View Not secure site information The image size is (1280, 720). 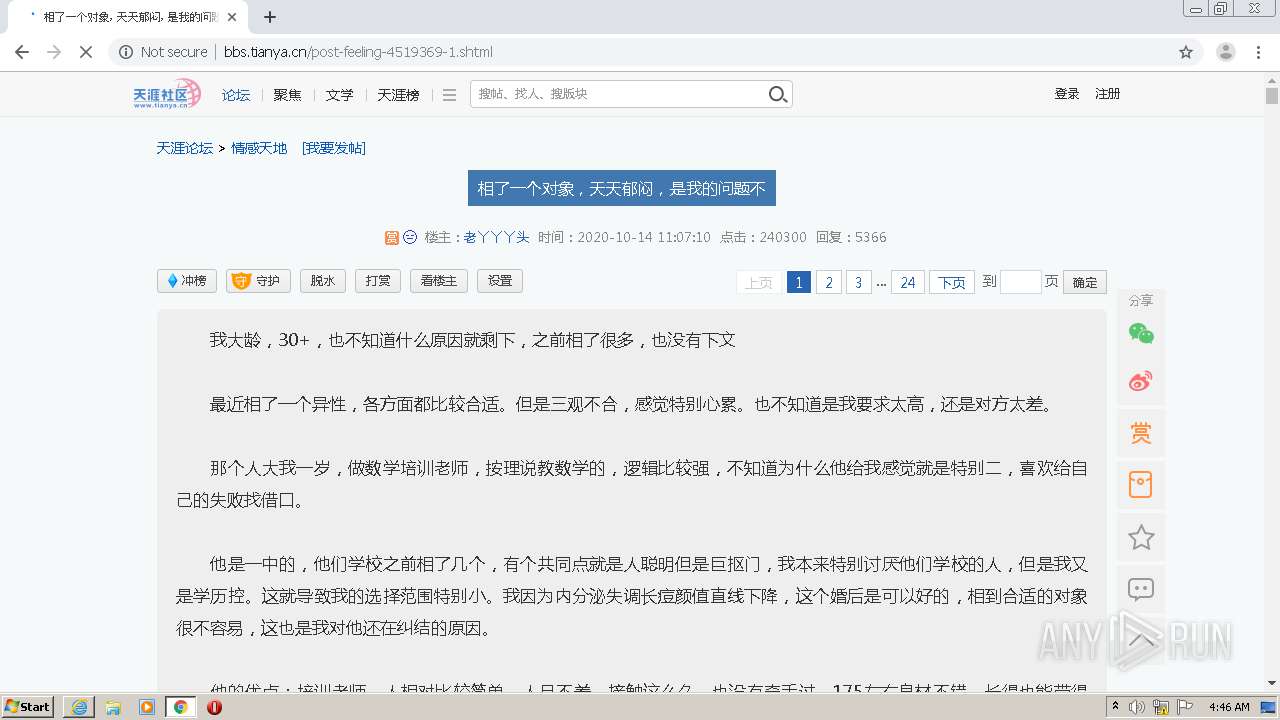tap(164, 52)
